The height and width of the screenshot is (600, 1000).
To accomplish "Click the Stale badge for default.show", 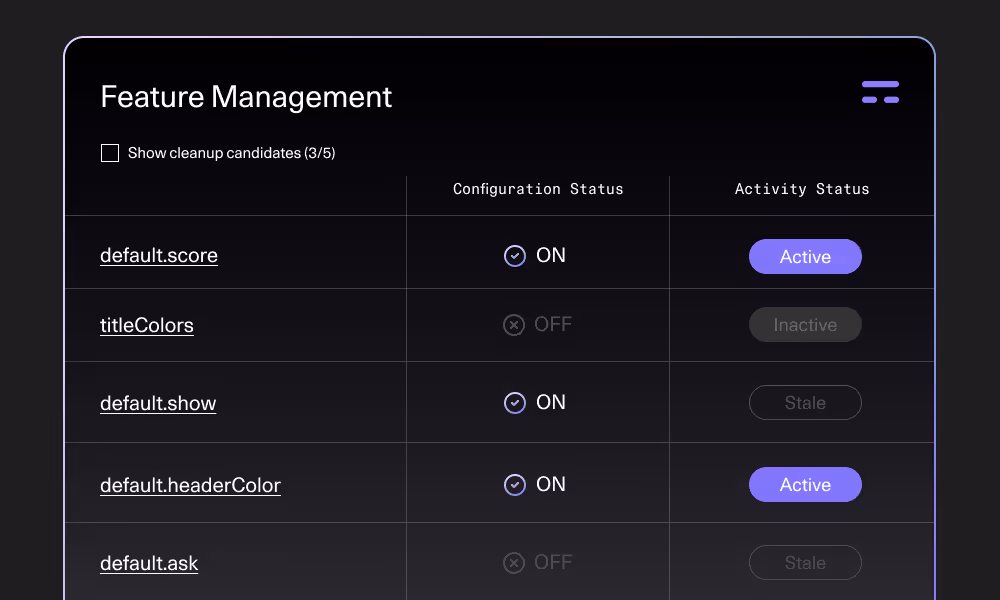I will pos(805,402).
